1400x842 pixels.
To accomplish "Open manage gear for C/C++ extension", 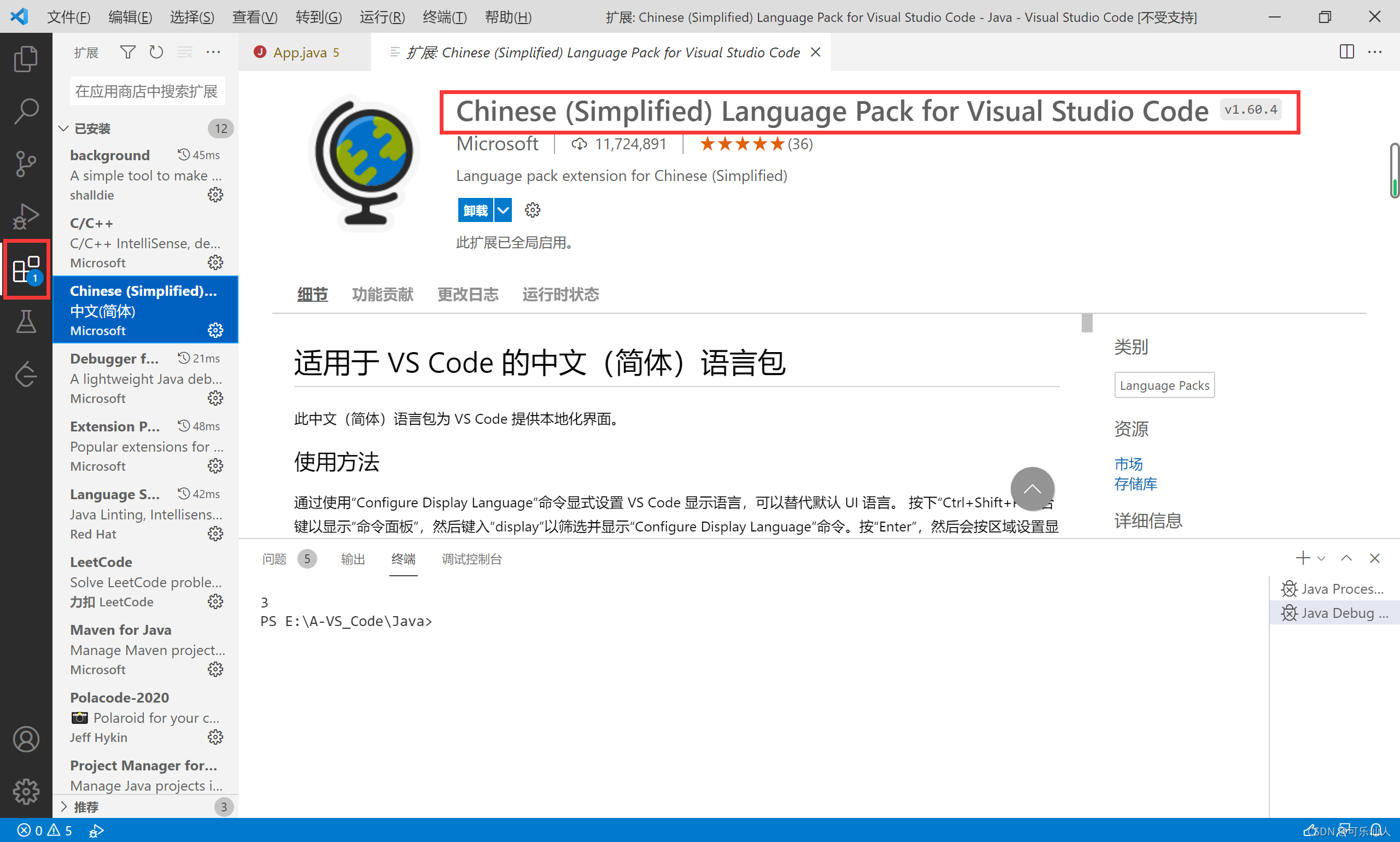I will click(215, 262).
